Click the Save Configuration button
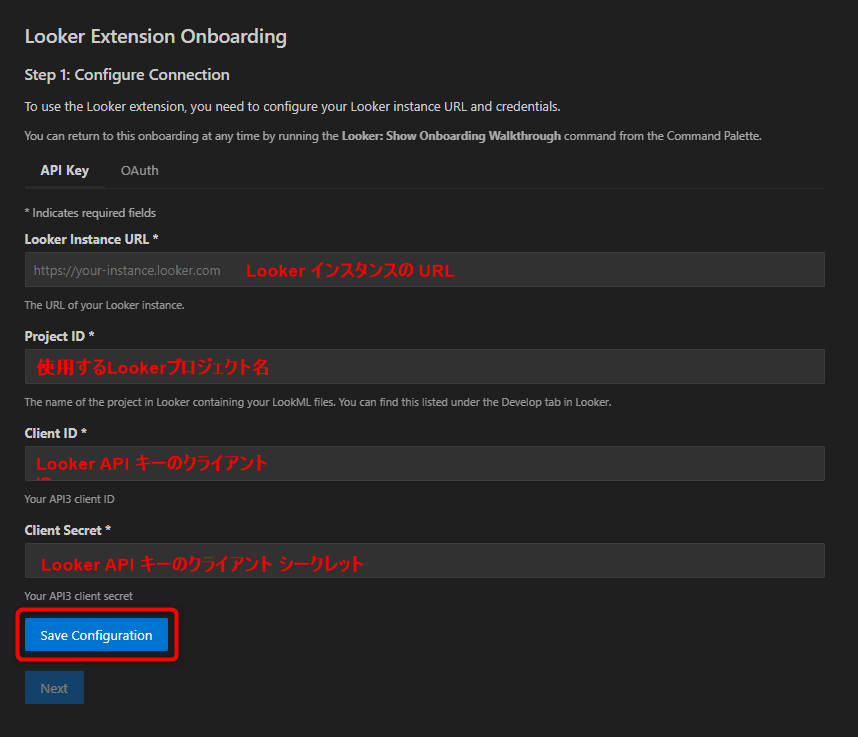The height and width of the screenshot is (737, 858). pos(96,635)
